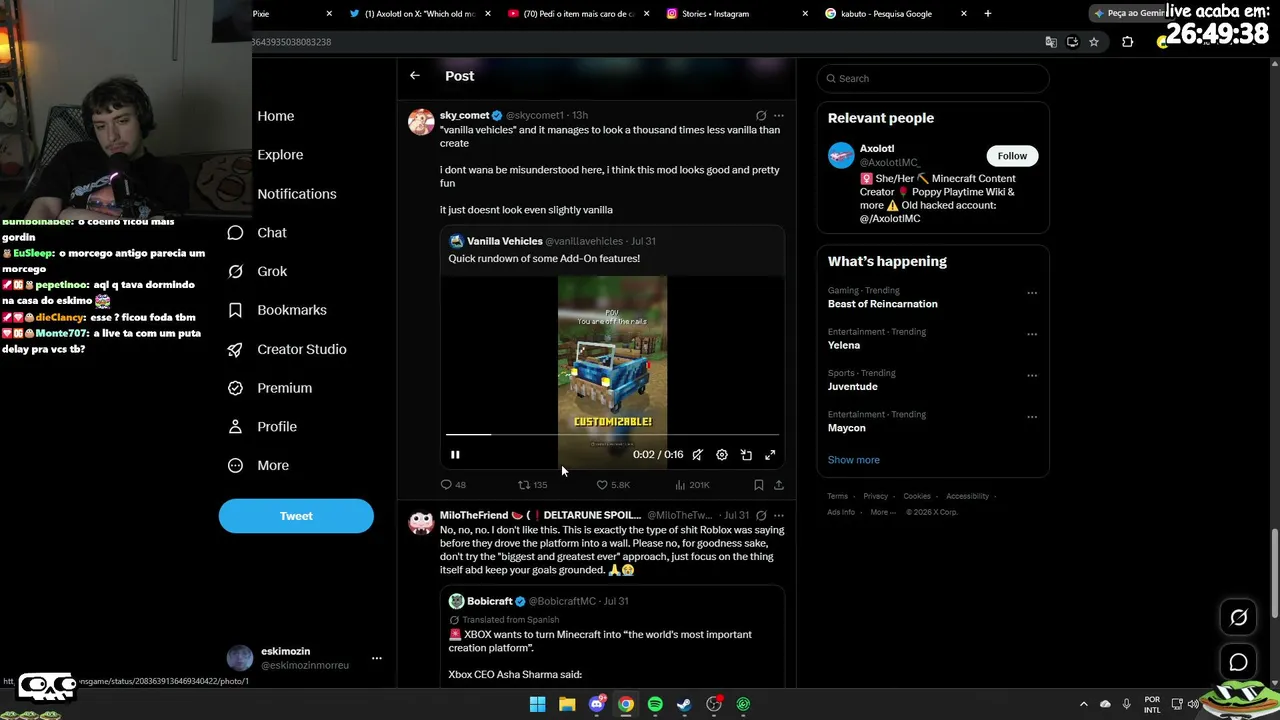Screen dimensions: 1280x720
Task: Open Steam from the taskbar
Action: pos(684,704)
